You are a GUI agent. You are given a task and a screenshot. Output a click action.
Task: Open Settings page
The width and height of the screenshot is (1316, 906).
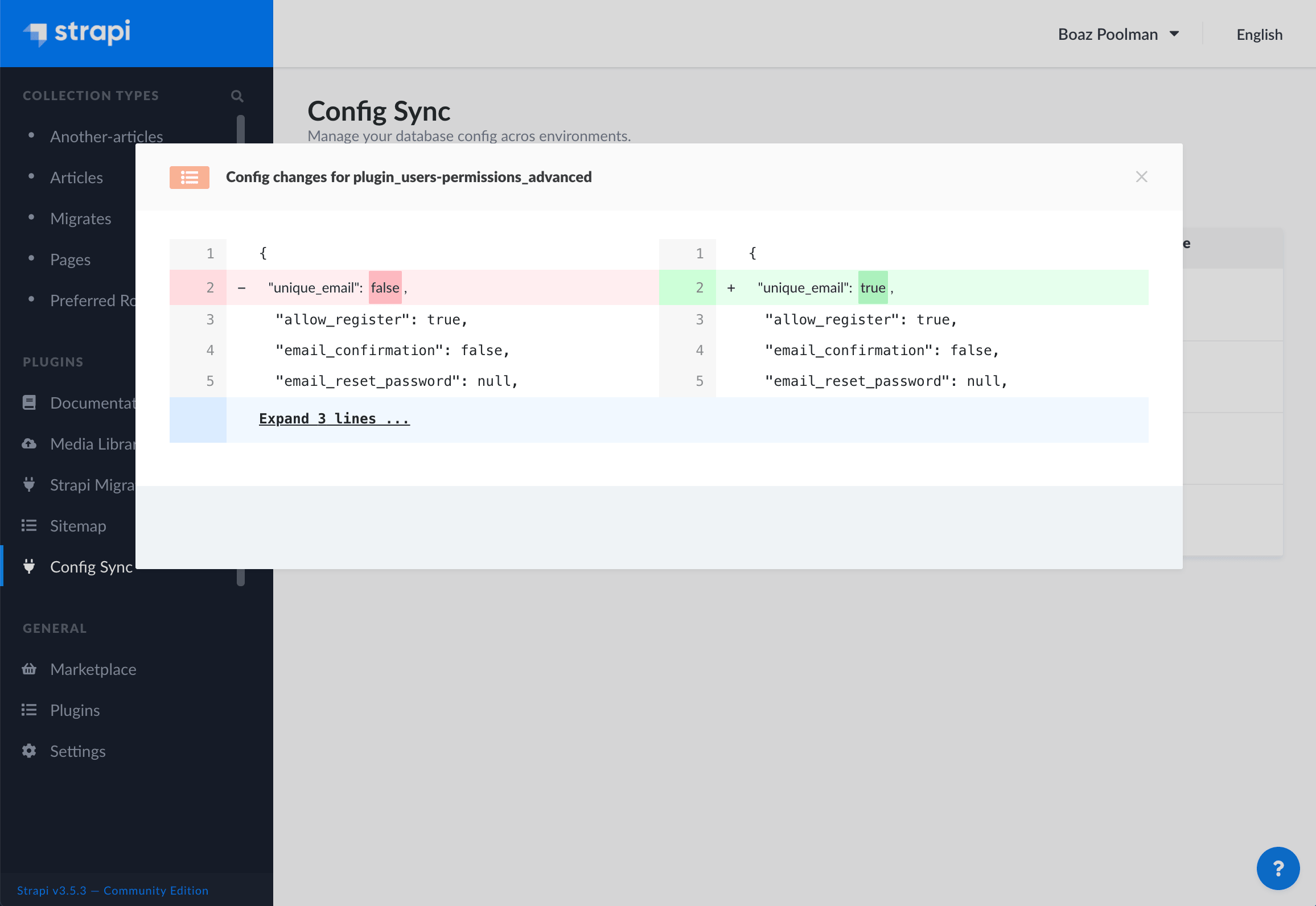pos(78,751)
